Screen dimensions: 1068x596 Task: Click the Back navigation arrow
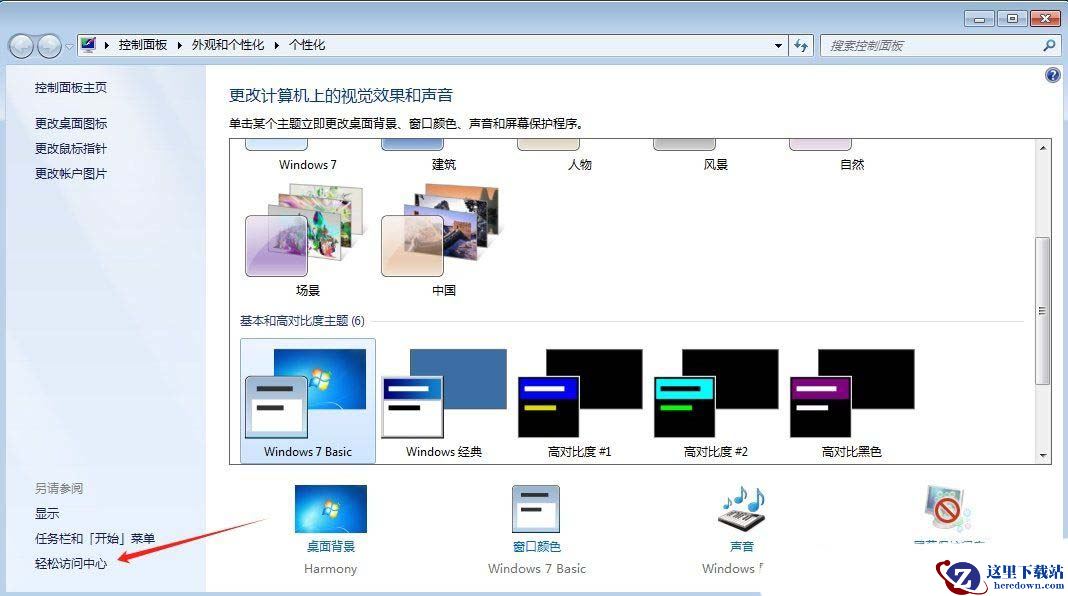click(x=21, y=46)
